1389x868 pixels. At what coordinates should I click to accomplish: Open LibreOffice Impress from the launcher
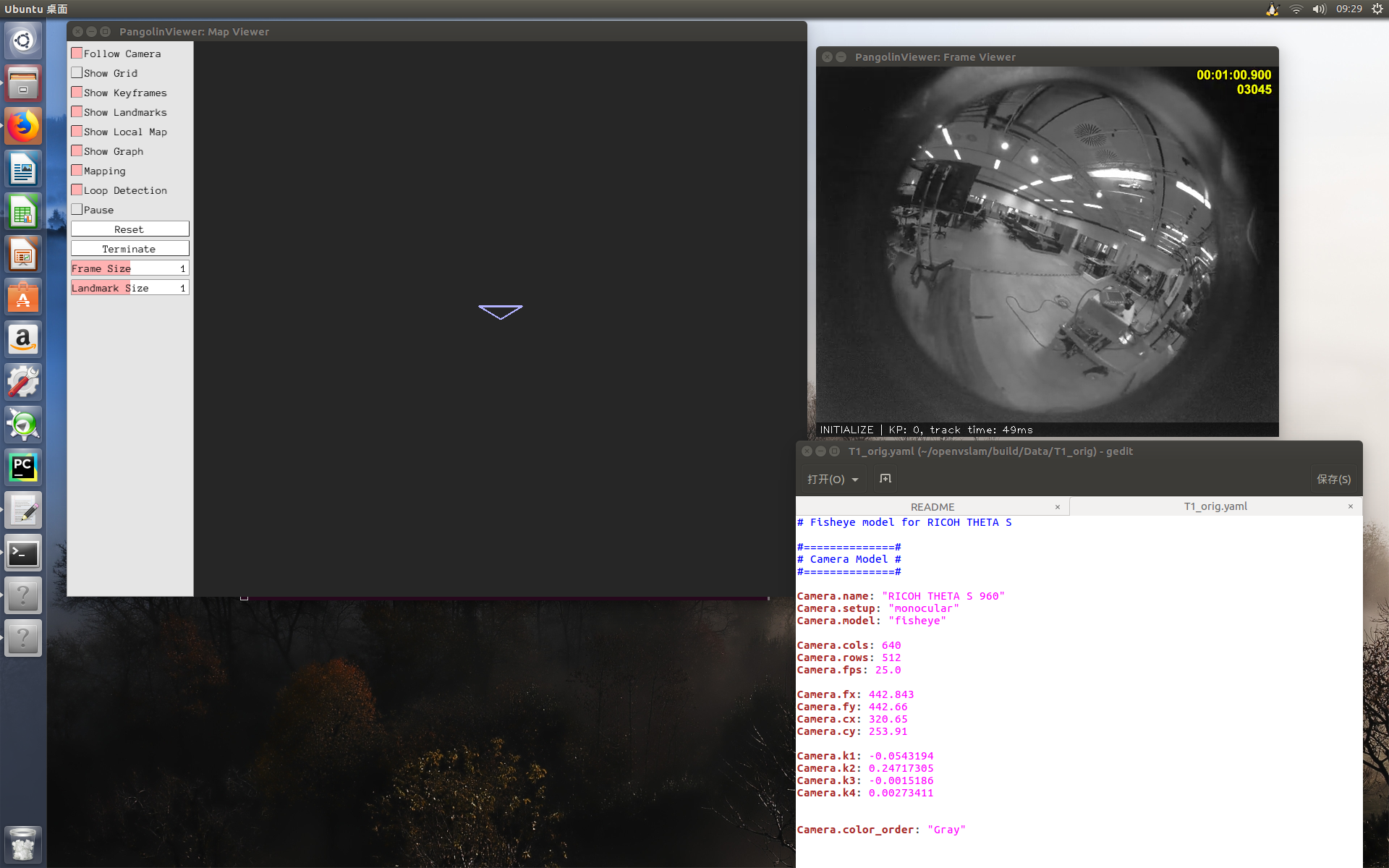pos(22,254)
